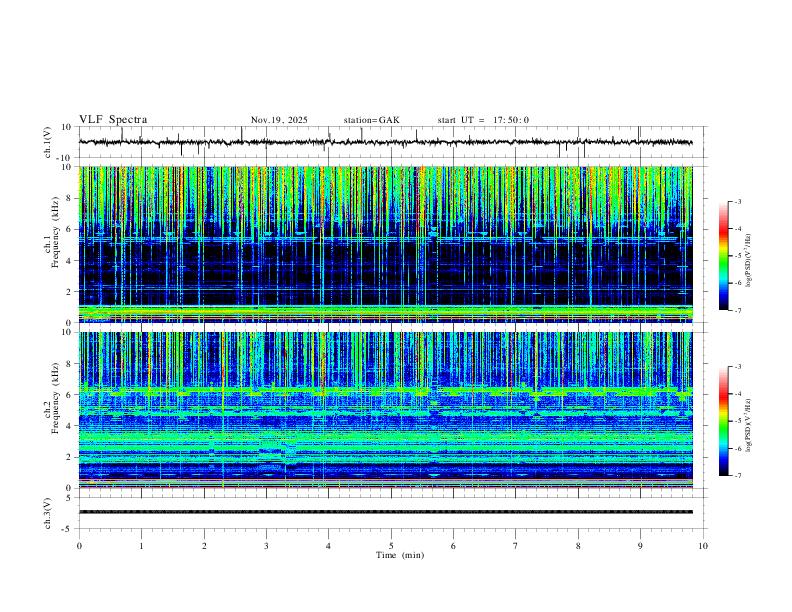Screen dimensions: 792x612
Task: Click the ch.2 spectrogram color bar
Action: [x=724, y=421]
